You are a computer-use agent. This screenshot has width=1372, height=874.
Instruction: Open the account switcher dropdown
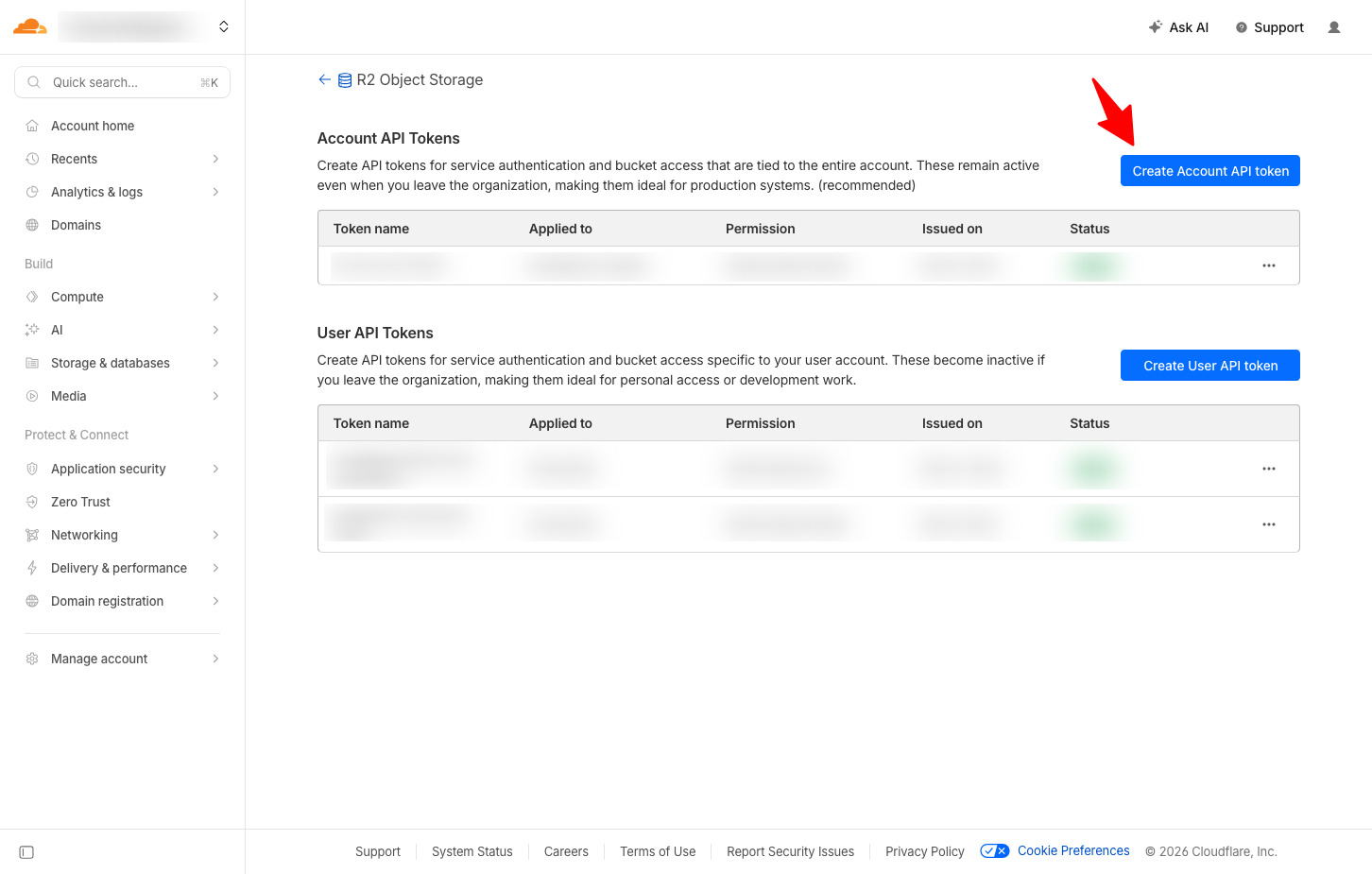click(x=224, y=26)
